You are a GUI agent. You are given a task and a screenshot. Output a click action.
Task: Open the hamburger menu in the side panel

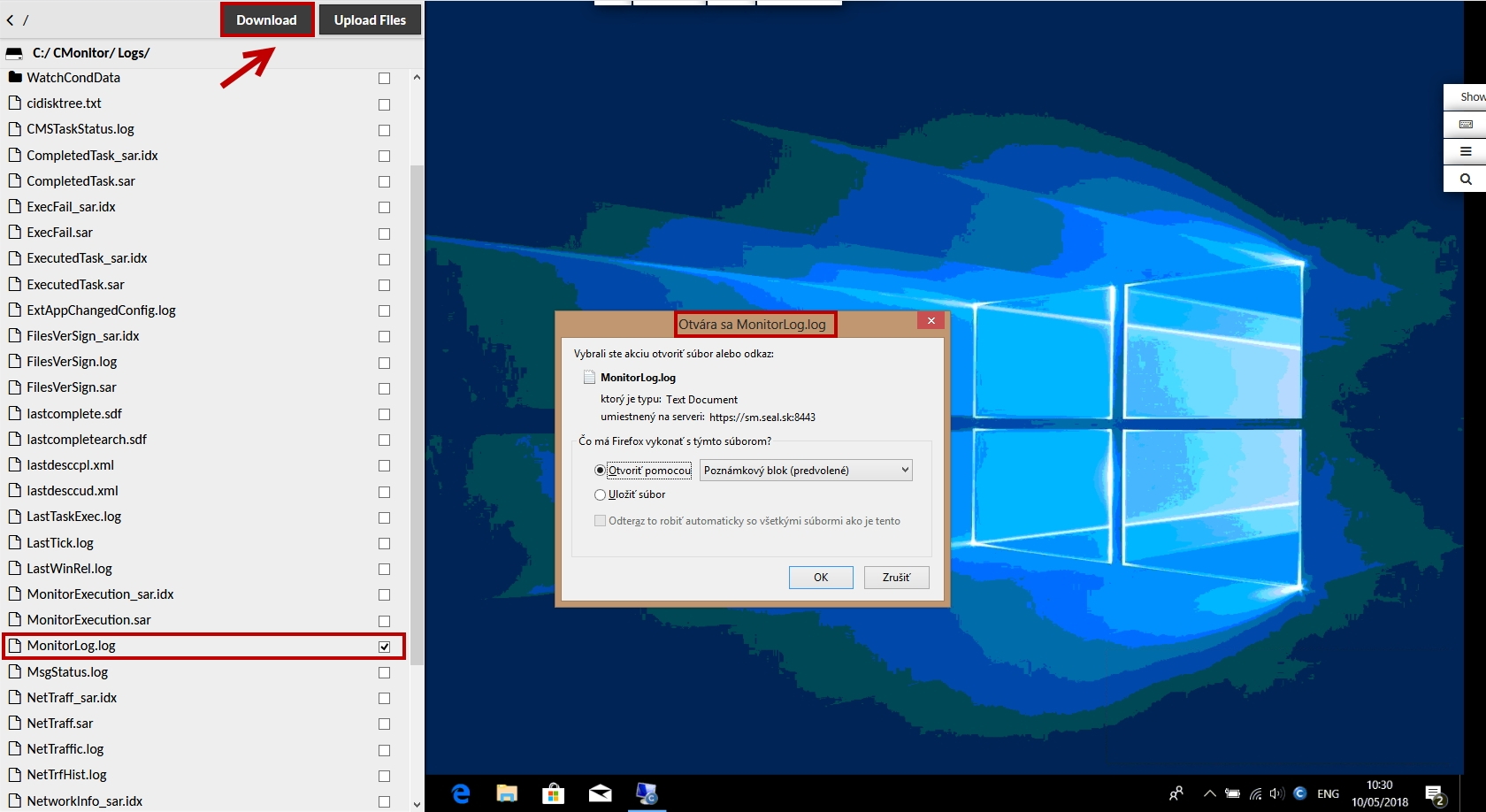click(1466, 151)
